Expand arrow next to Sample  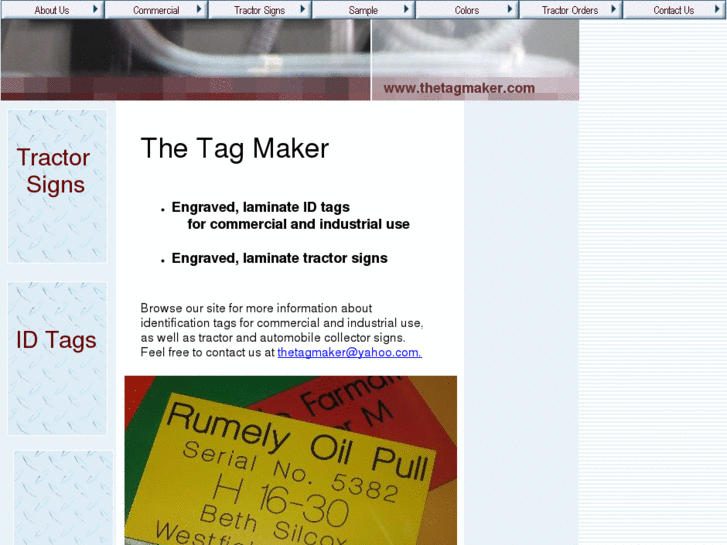(x=406, y=9)
